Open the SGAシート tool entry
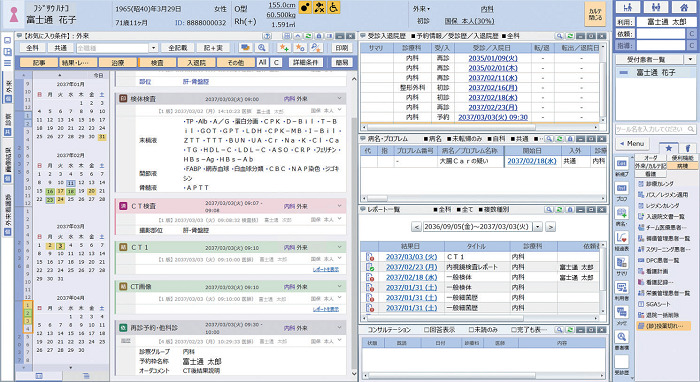The width and height of the screenshot is (700, 382). pyautogui.click(x=654, y=304)
